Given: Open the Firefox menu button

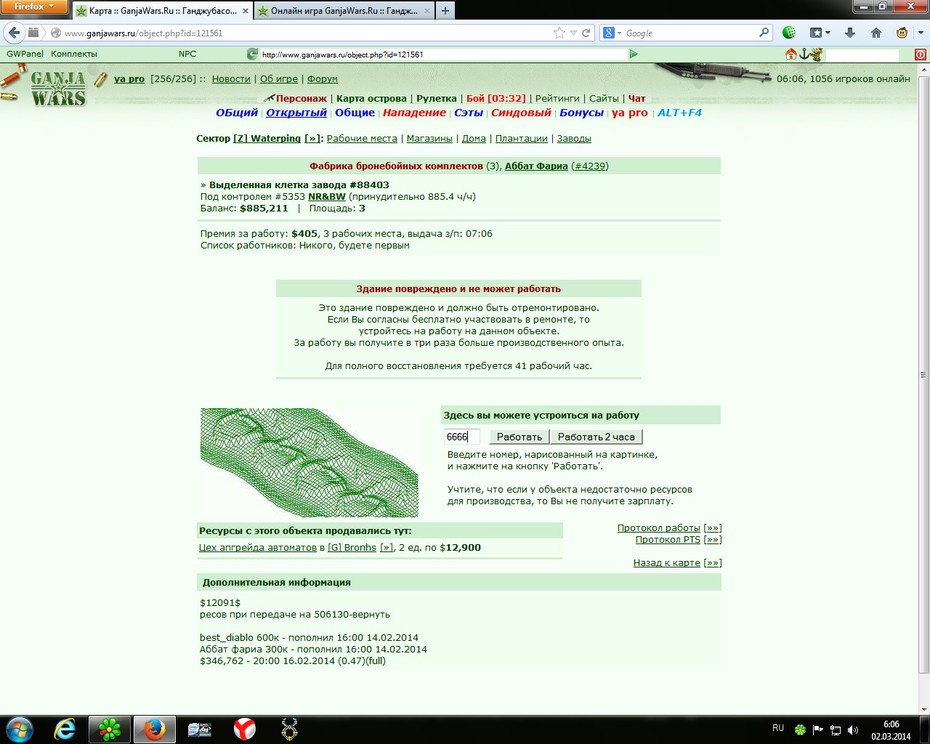Looking at the screenshot, I should pyautogui.click(x=33, y=7).
